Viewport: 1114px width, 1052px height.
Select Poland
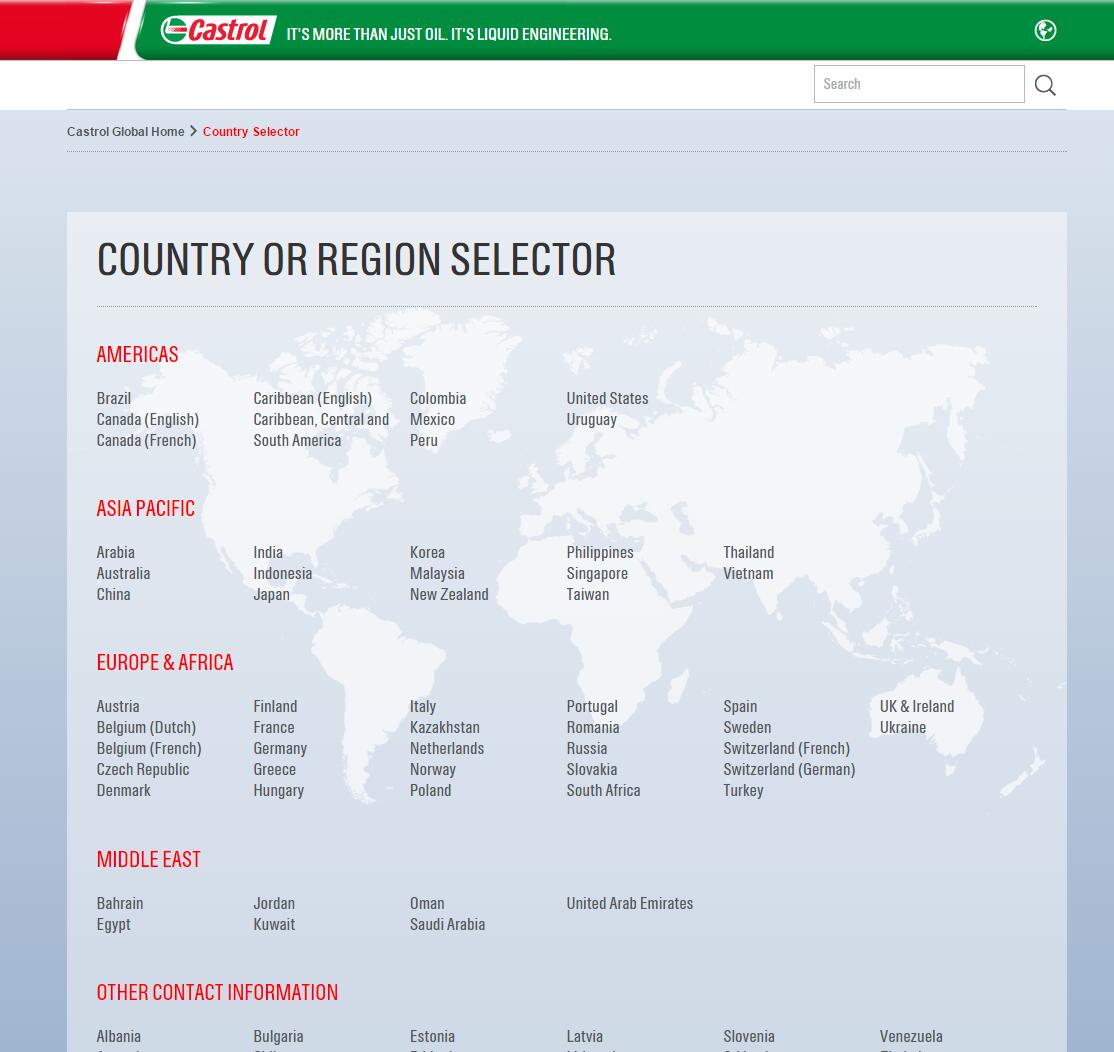(x=431, y=791)
